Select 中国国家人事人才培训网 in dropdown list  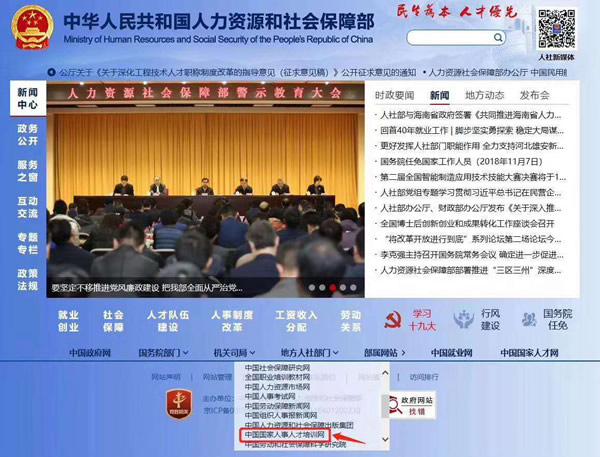285,435
